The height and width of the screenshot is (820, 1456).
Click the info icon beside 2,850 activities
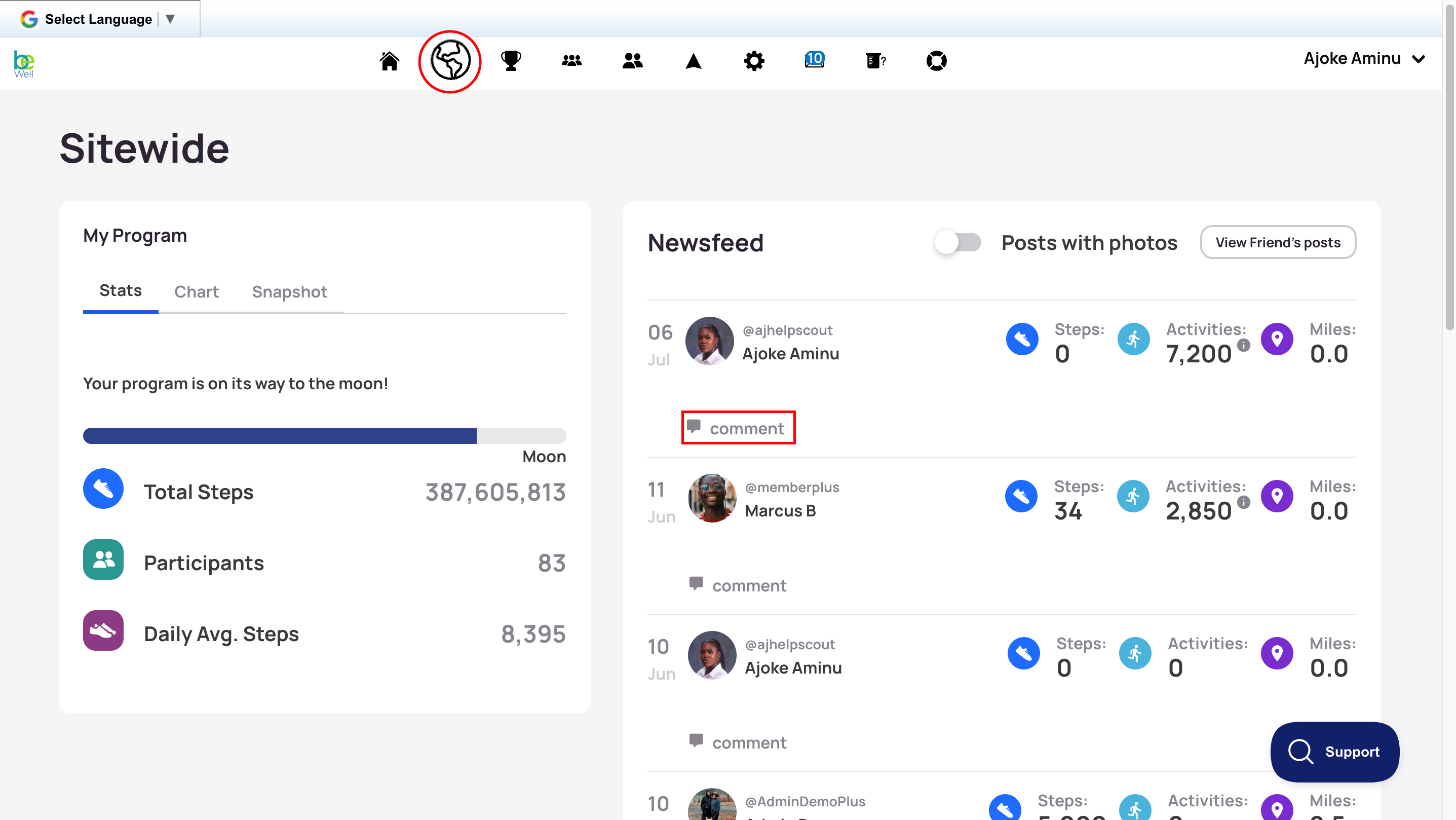point(1244,502)
